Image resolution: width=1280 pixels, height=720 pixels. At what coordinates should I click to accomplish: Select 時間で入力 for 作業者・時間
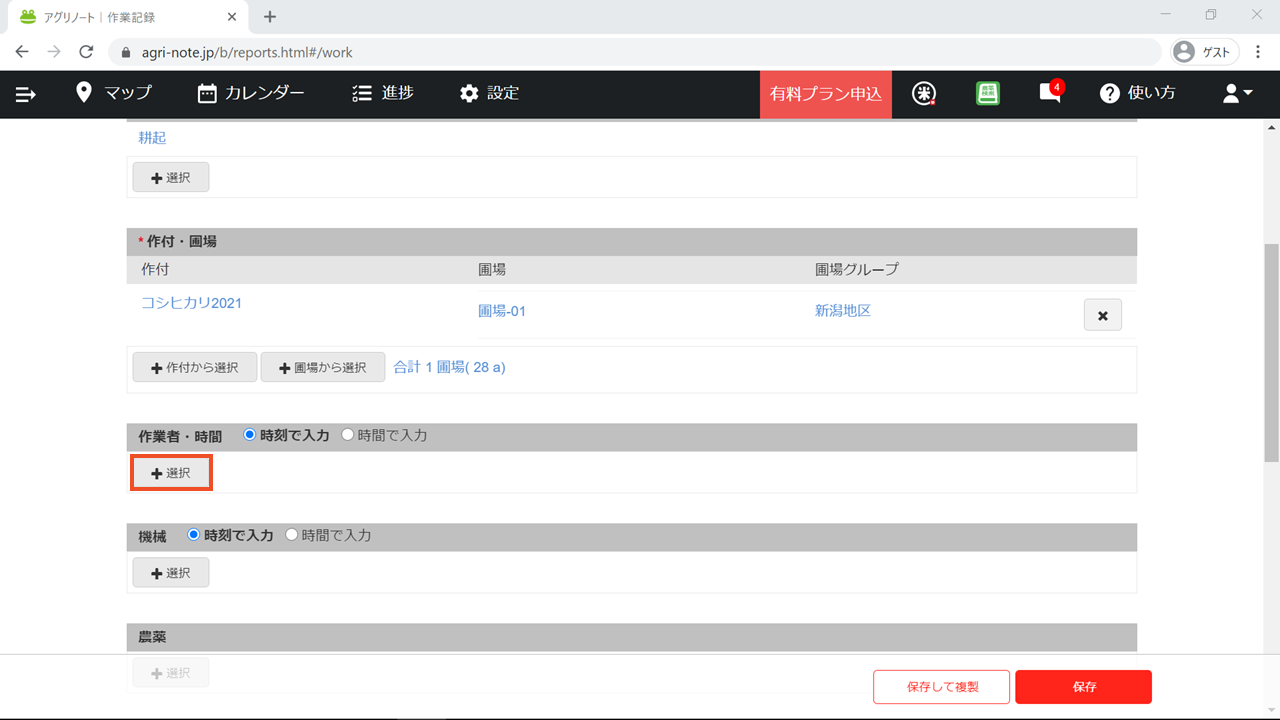pos(348,436)
